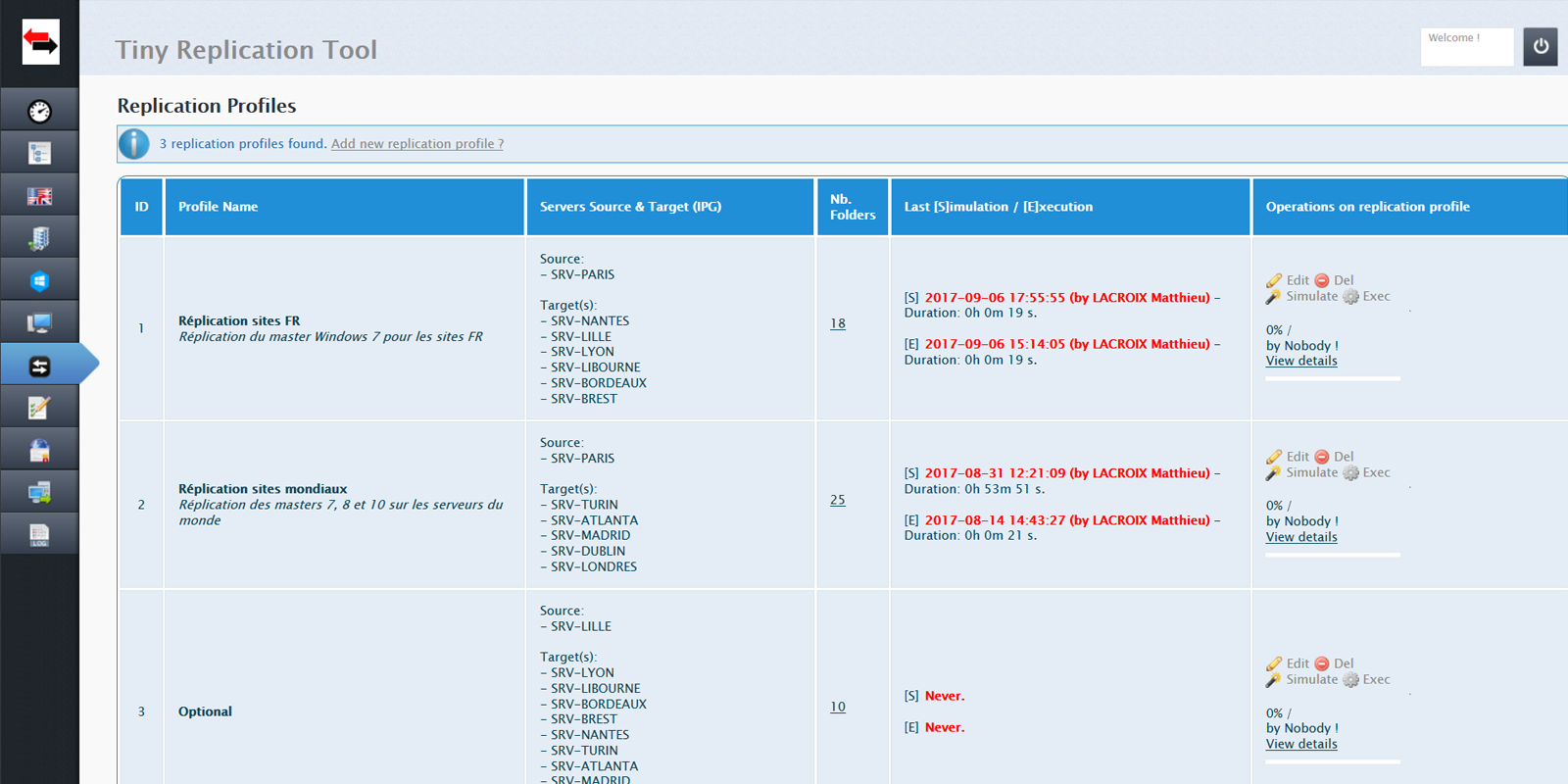Open the LOG file sidebar icon
Screen dimensions: 1568x784
point(39,534)
